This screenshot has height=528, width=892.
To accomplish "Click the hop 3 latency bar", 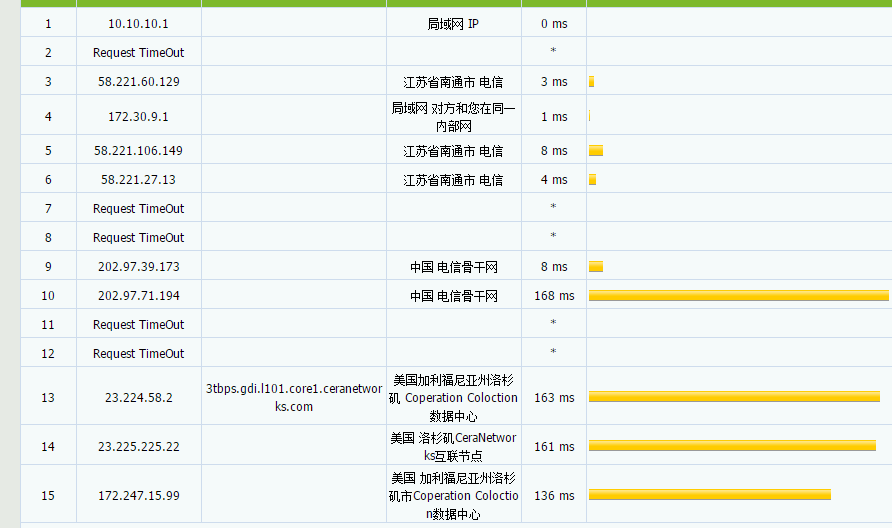I will pyautogui.click(x=592, y=81).
